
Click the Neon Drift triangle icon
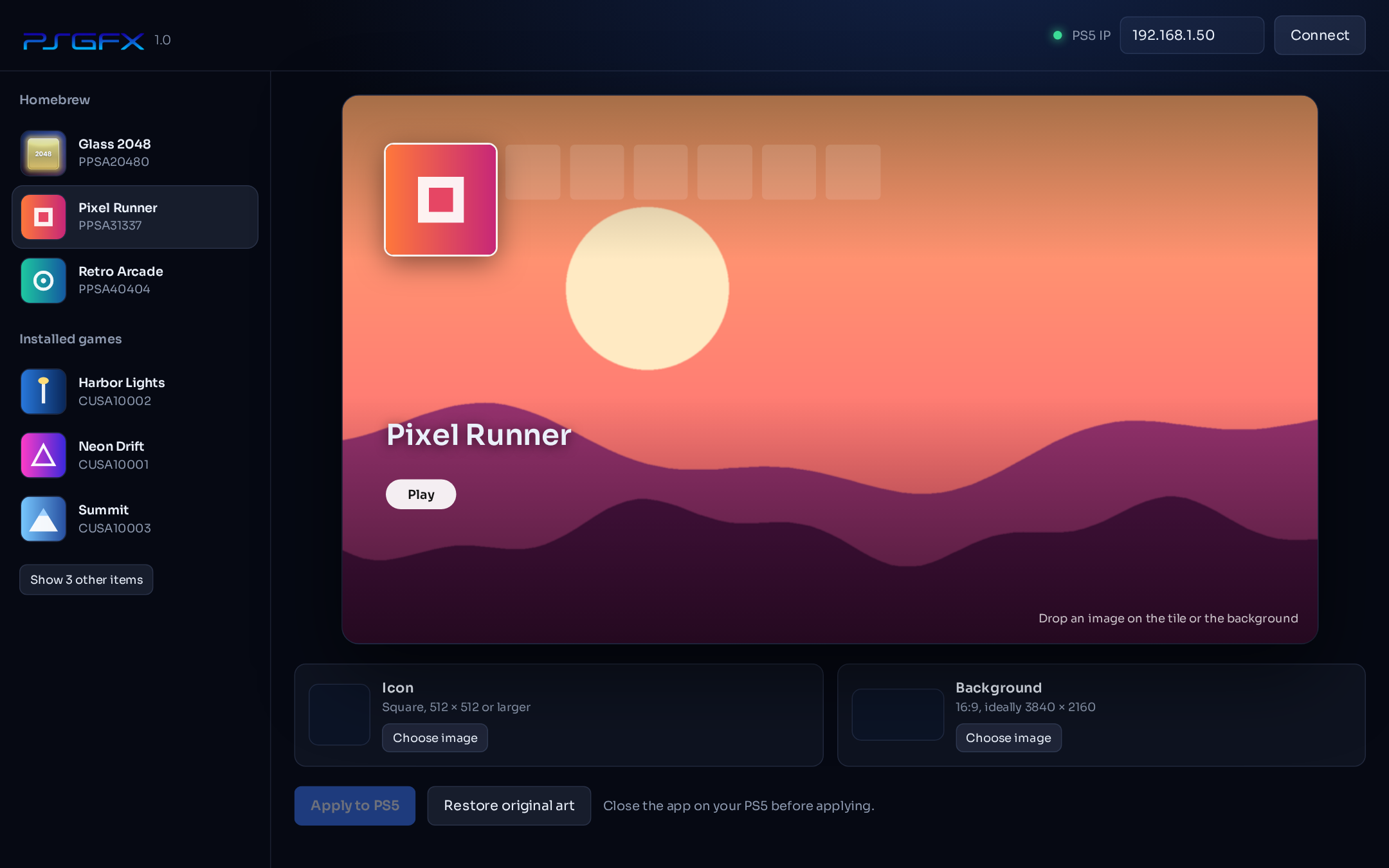click(x=43, y=455)
